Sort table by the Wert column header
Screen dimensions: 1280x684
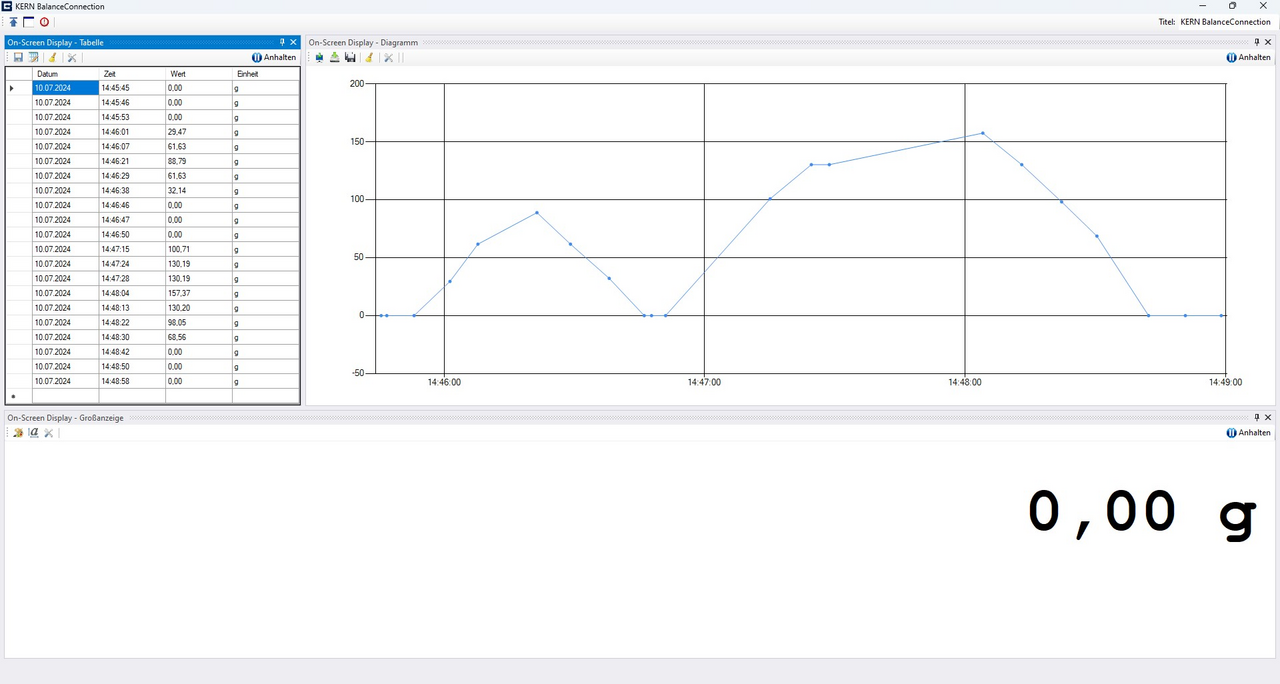198,74
